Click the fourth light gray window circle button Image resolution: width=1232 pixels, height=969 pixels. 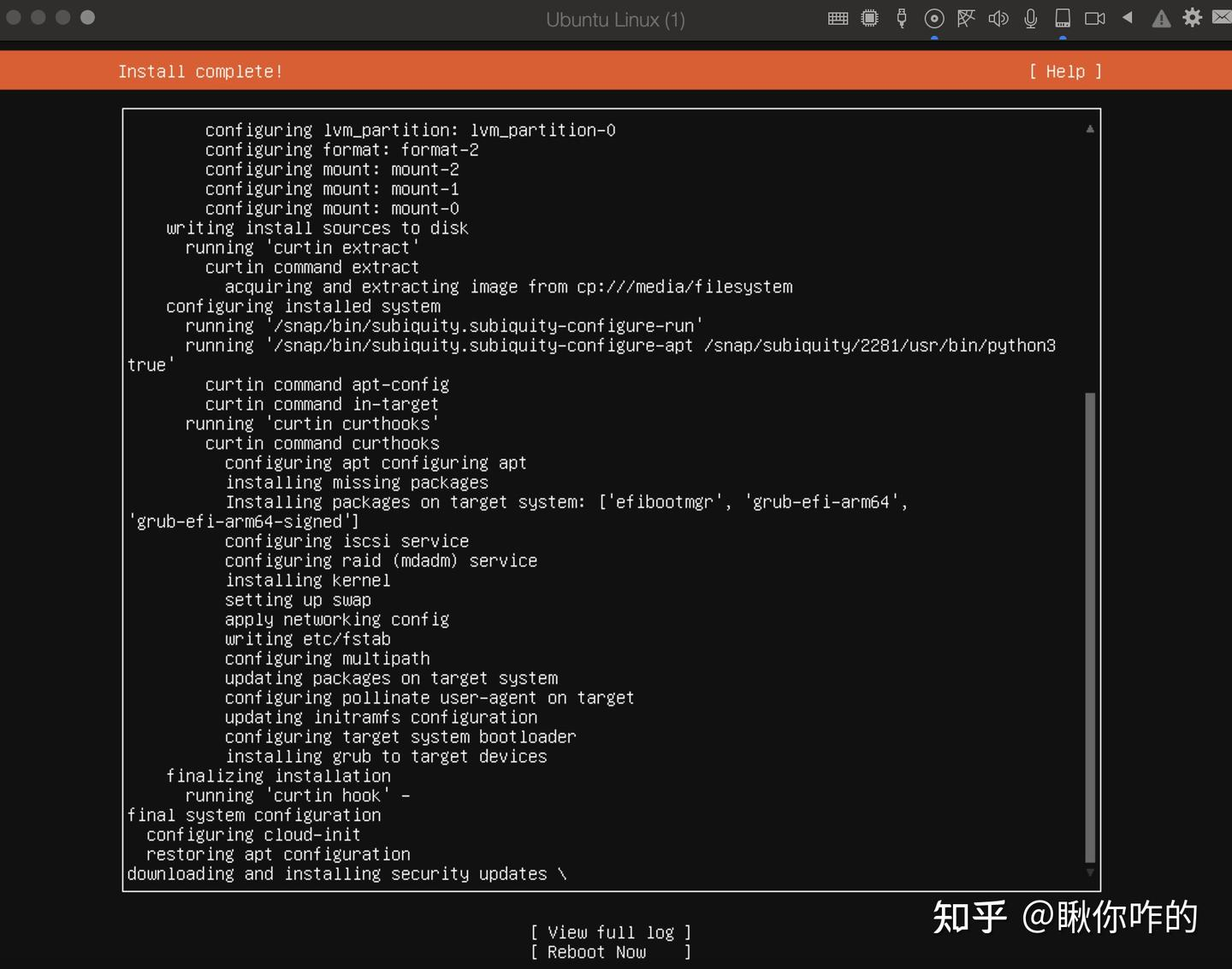[x=87, y=18]
